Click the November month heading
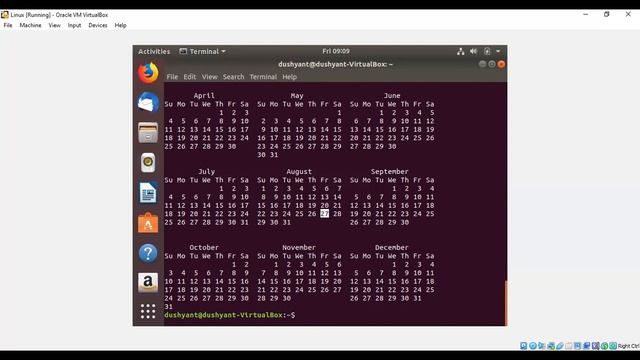The height and width of the screenshot is (360, 640). click(x=299, y=247)
